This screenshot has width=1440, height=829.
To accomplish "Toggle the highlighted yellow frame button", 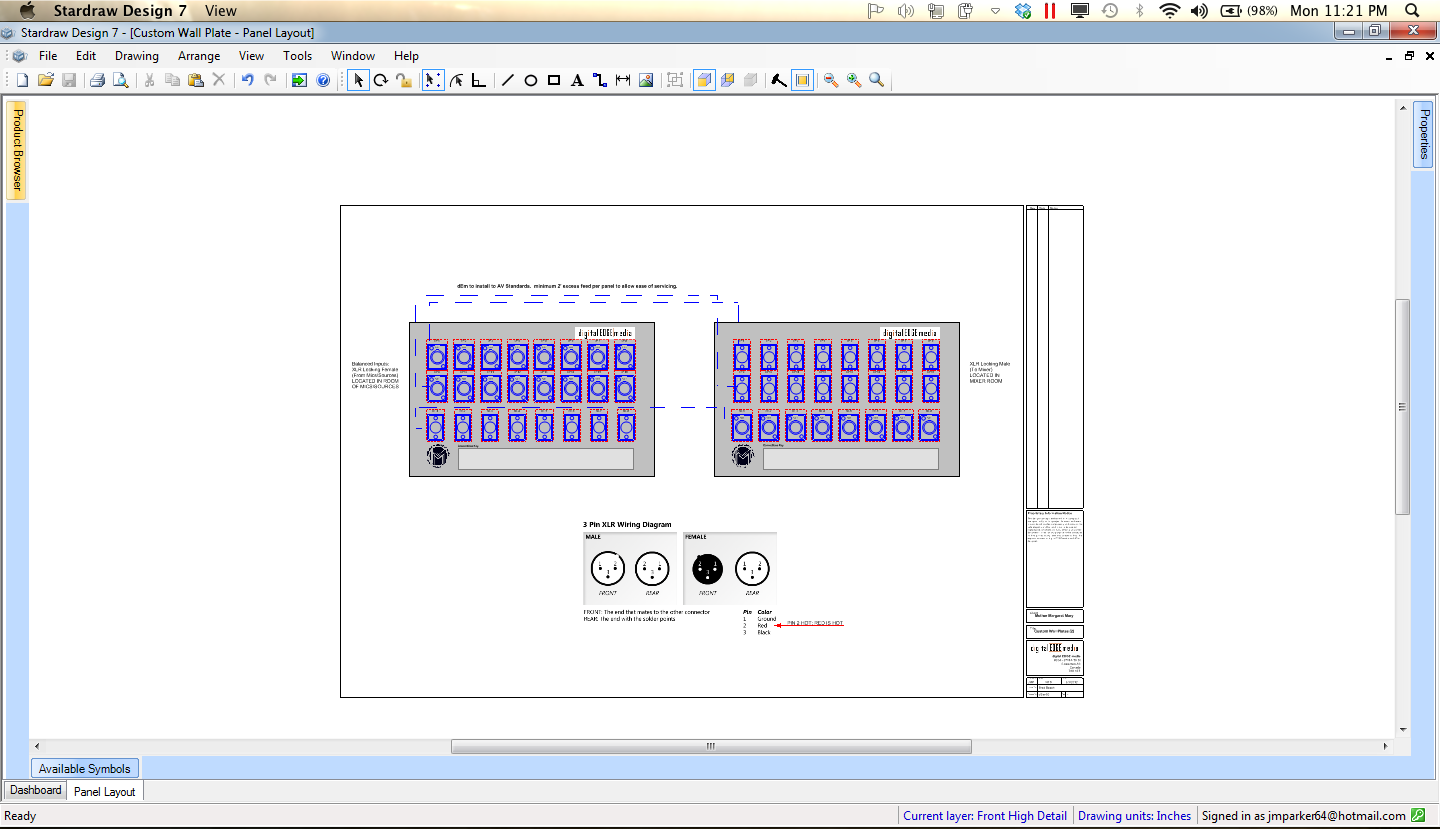I will tap(802, 80).
